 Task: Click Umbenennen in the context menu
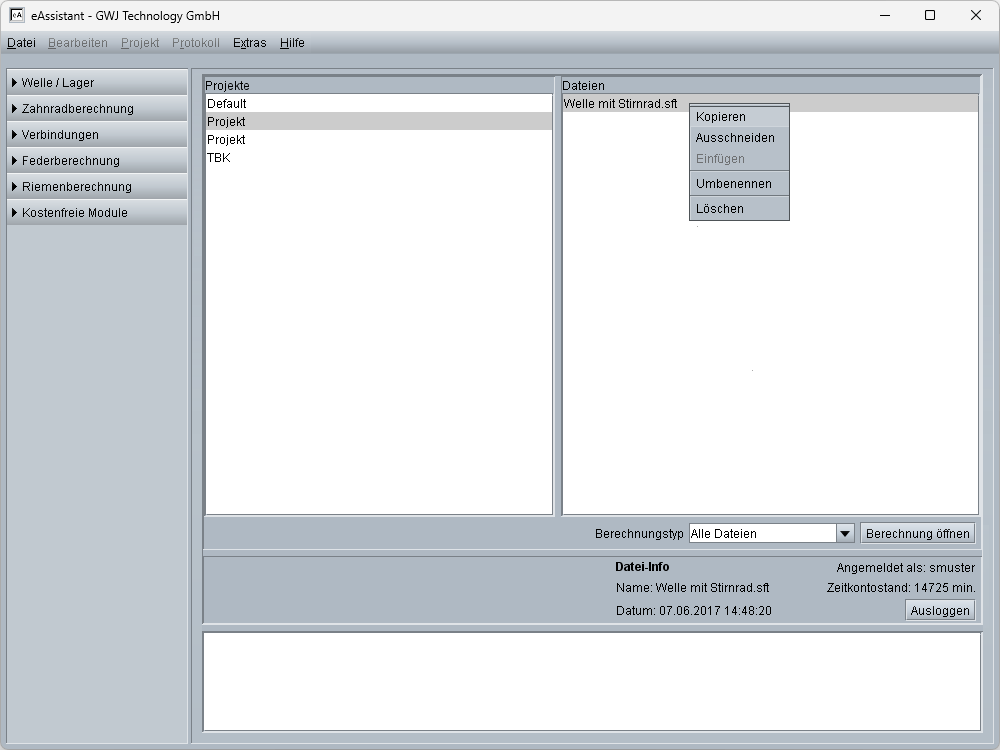(x=734, y=184)
